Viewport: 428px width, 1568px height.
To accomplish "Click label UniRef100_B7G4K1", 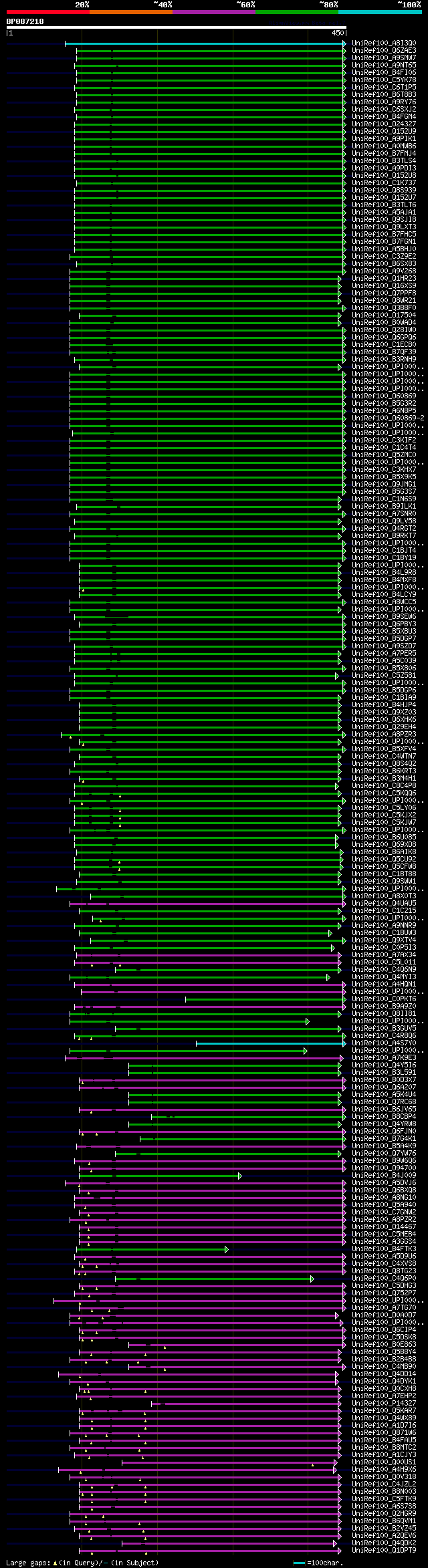I will click(384, 1139).
